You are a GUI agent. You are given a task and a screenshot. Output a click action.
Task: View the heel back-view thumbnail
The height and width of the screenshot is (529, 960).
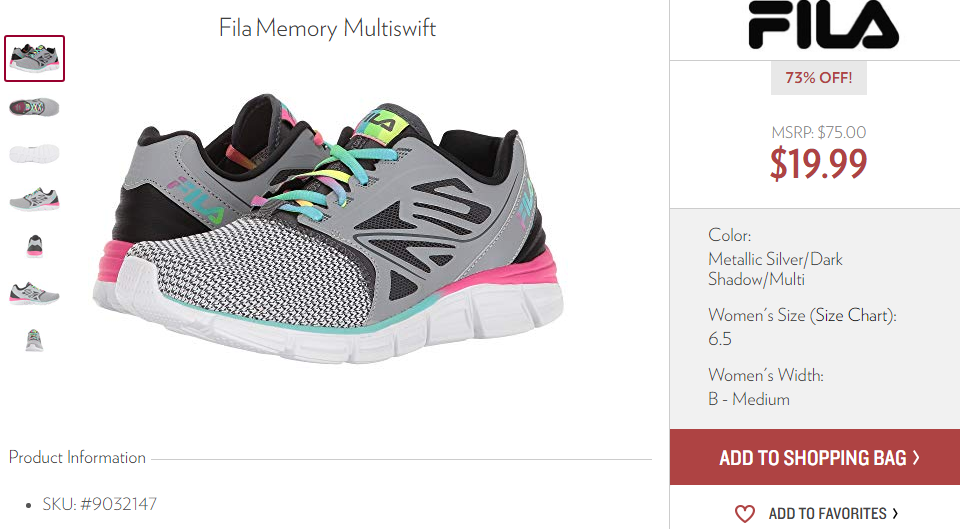[34, 246]
